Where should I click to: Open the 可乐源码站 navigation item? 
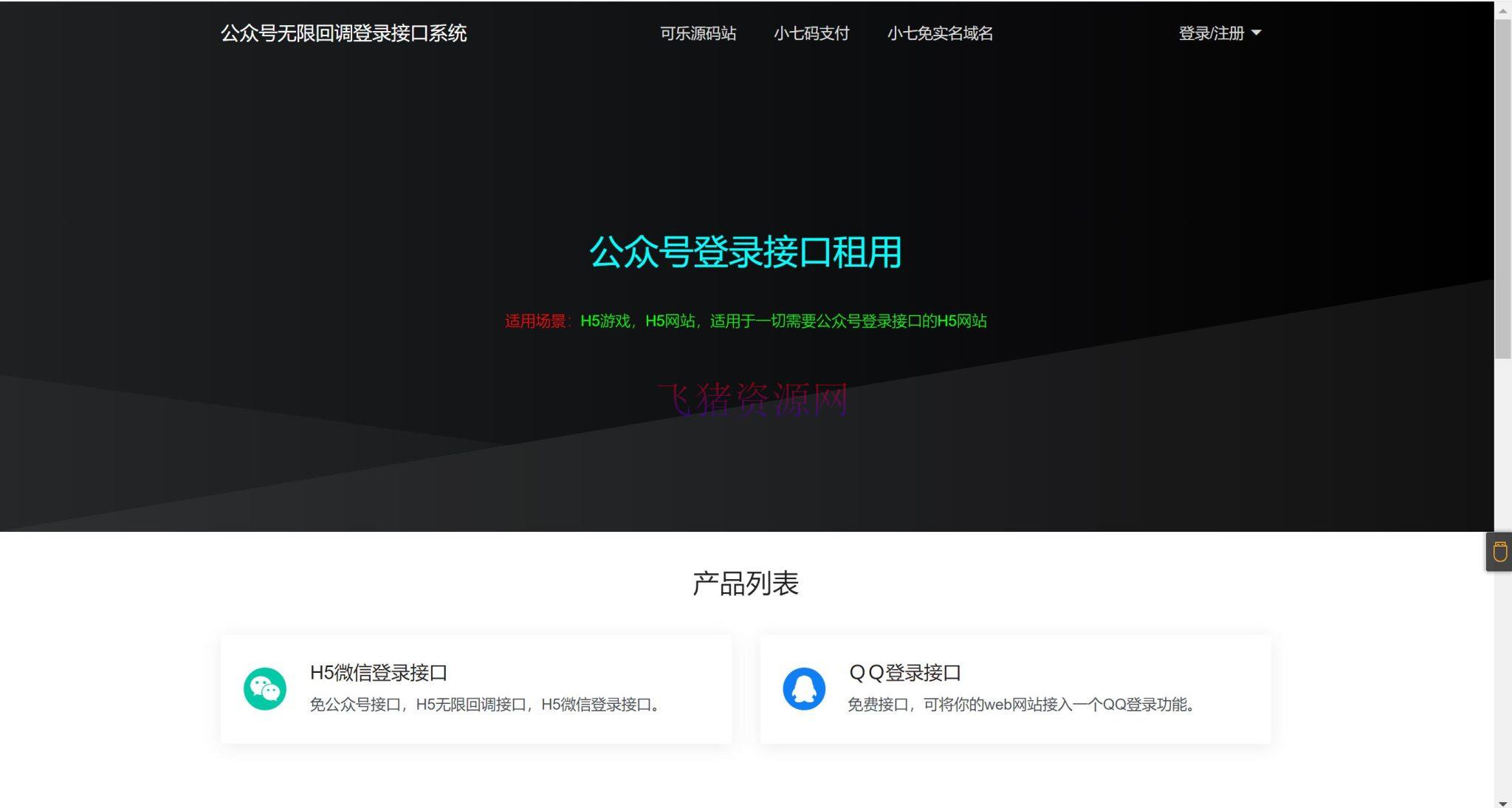(x=697, y=34)
